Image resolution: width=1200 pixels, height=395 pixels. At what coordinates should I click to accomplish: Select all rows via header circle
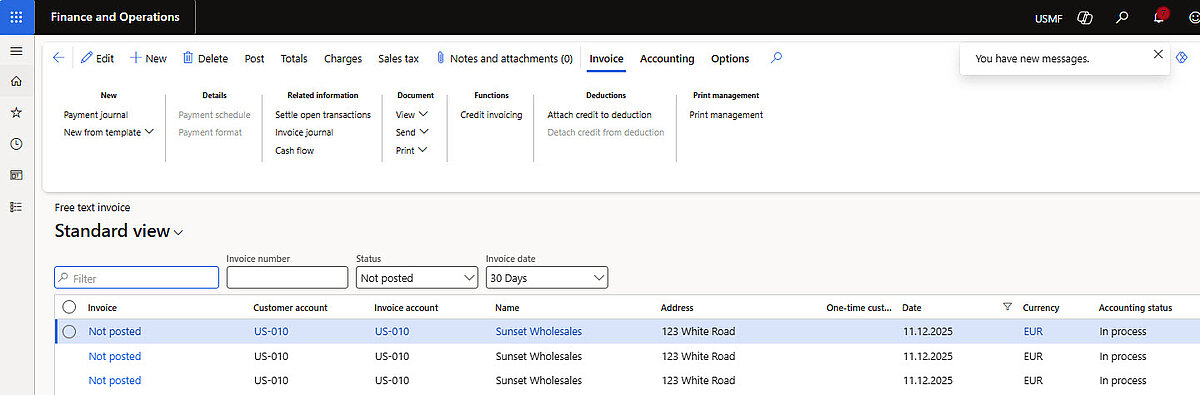click(x=69, y=307)
